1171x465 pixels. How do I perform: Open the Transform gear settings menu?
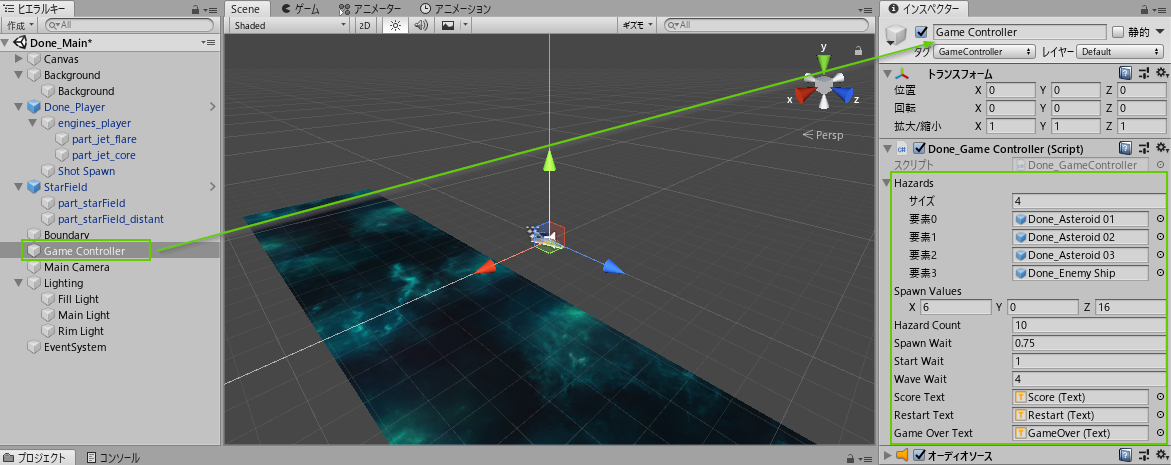pyautogui.click(x=1161, y=73)
